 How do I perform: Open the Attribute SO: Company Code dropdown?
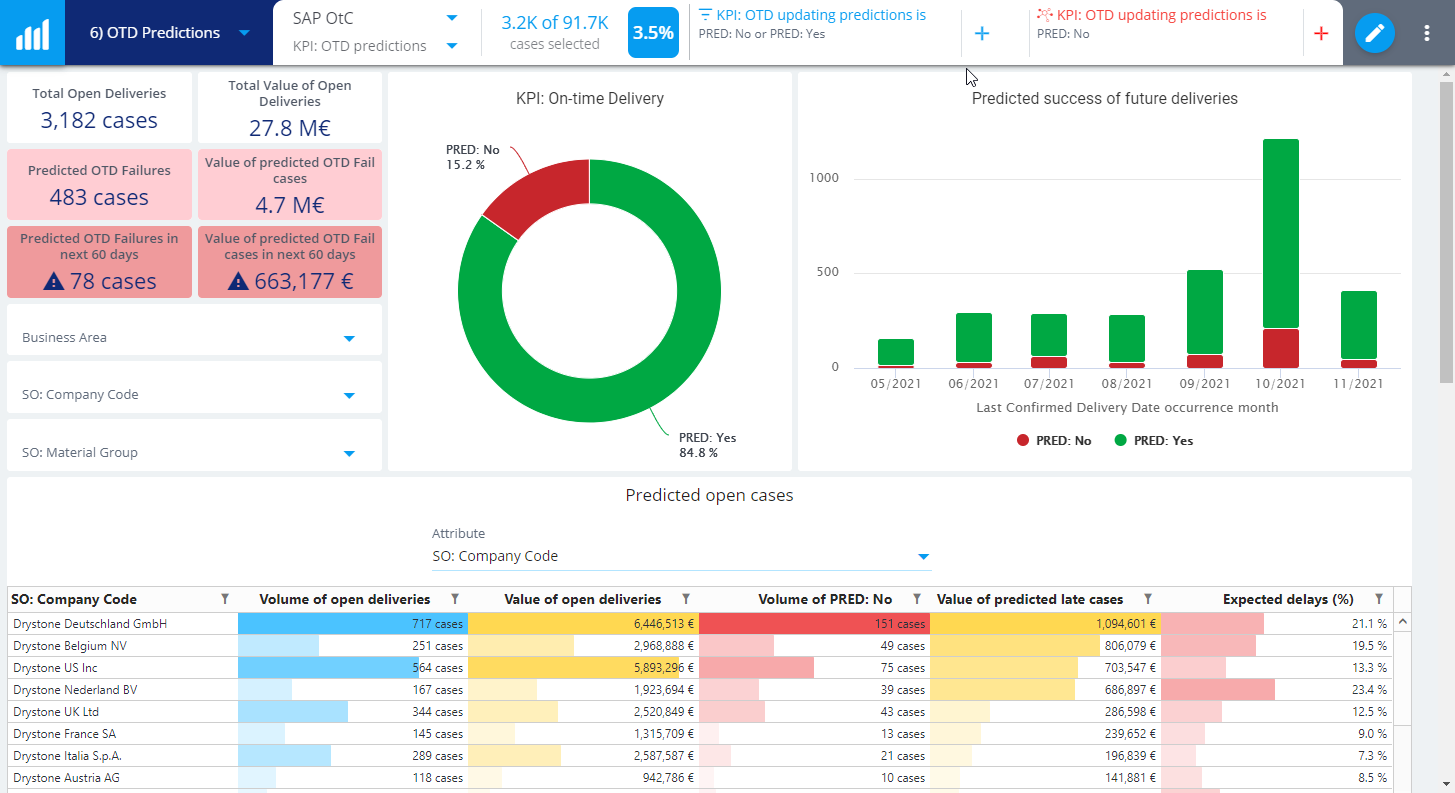click(681, 556)
